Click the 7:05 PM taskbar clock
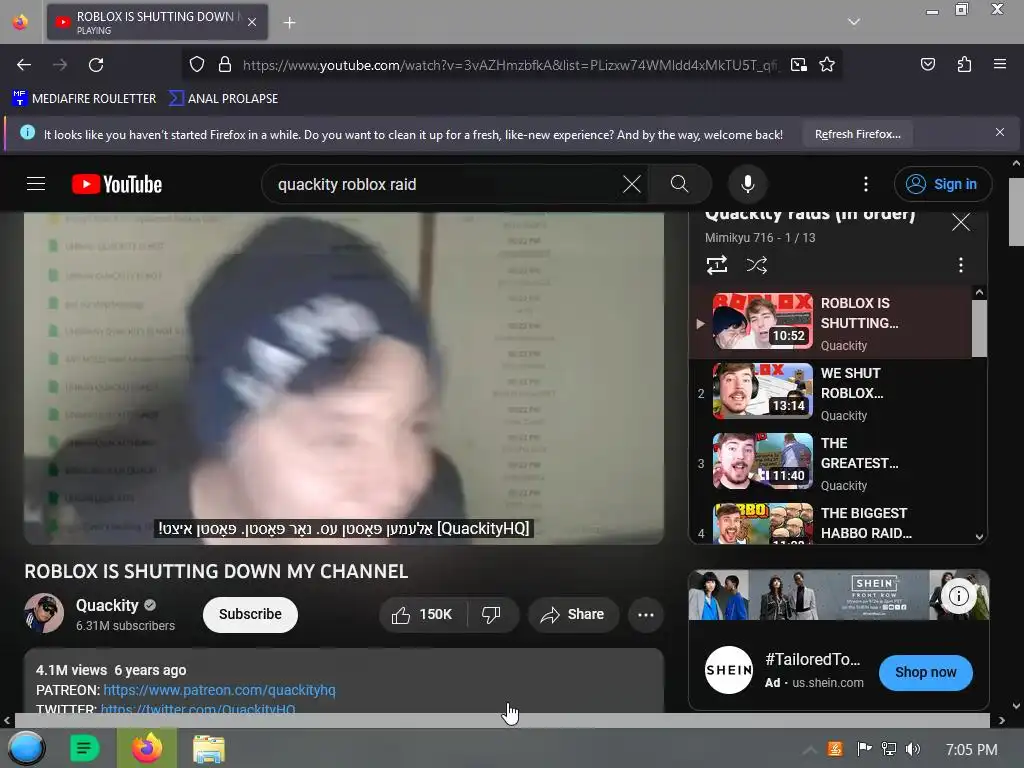1024x768 pixels. click(x=971, y=749)
